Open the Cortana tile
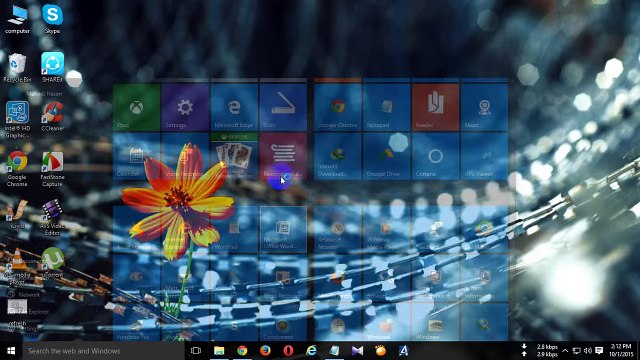This screenshot has height=360, width=640. [436, 156]
